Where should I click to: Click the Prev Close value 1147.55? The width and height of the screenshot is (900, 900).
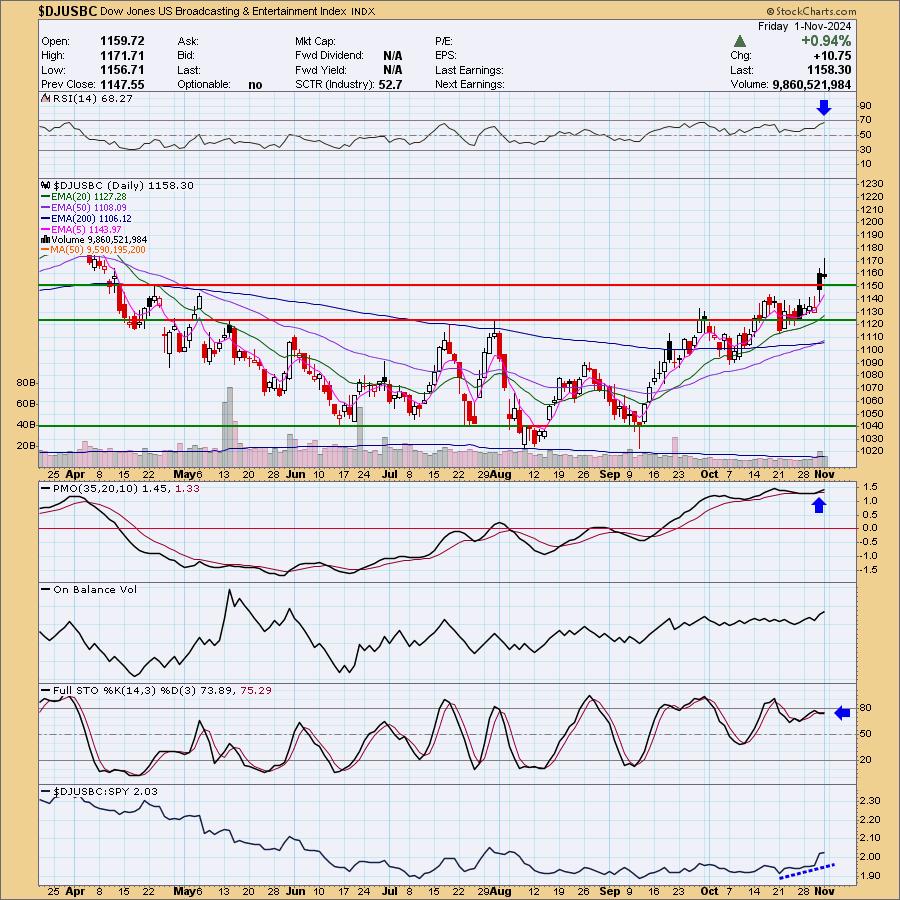tap(122, 84)
